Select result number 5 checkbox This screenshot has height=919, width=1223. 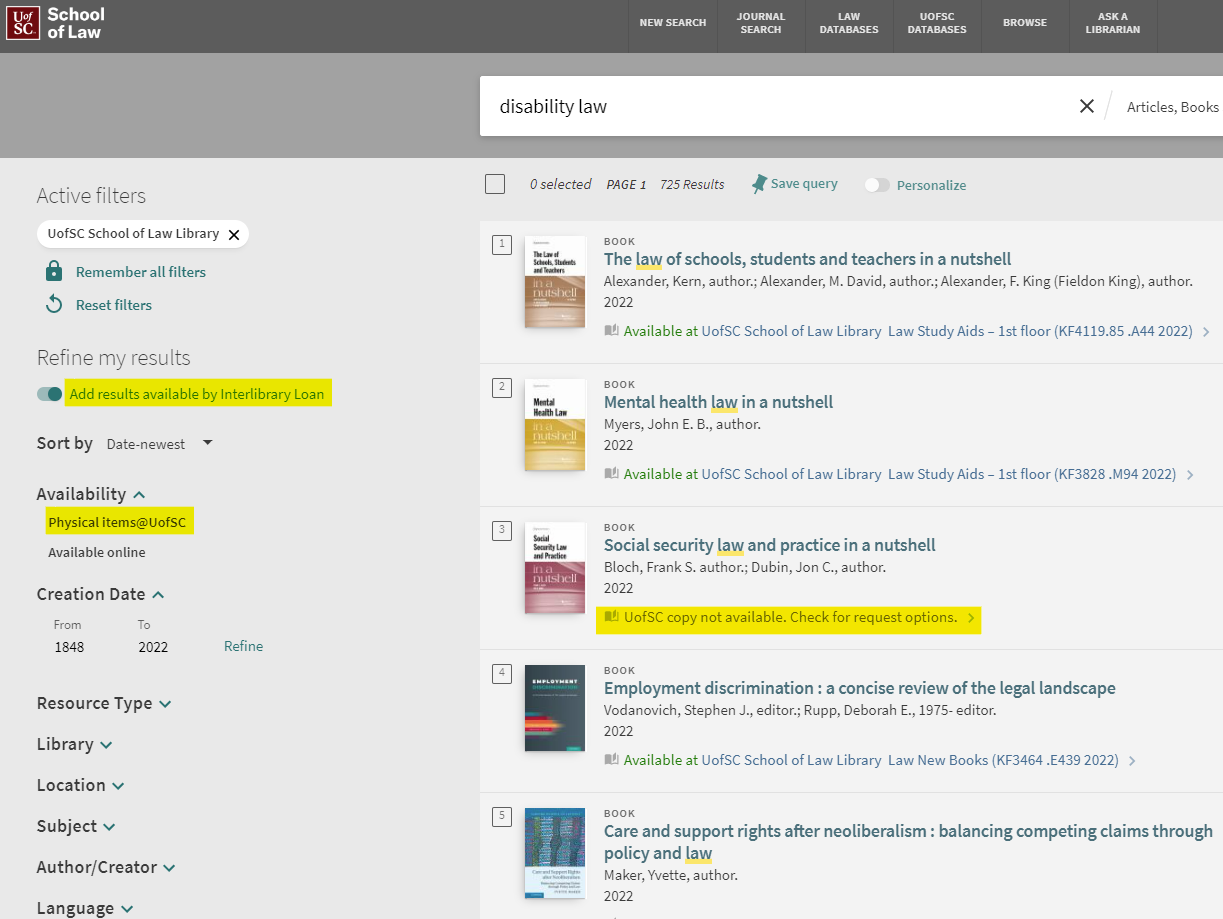point(502,816)
